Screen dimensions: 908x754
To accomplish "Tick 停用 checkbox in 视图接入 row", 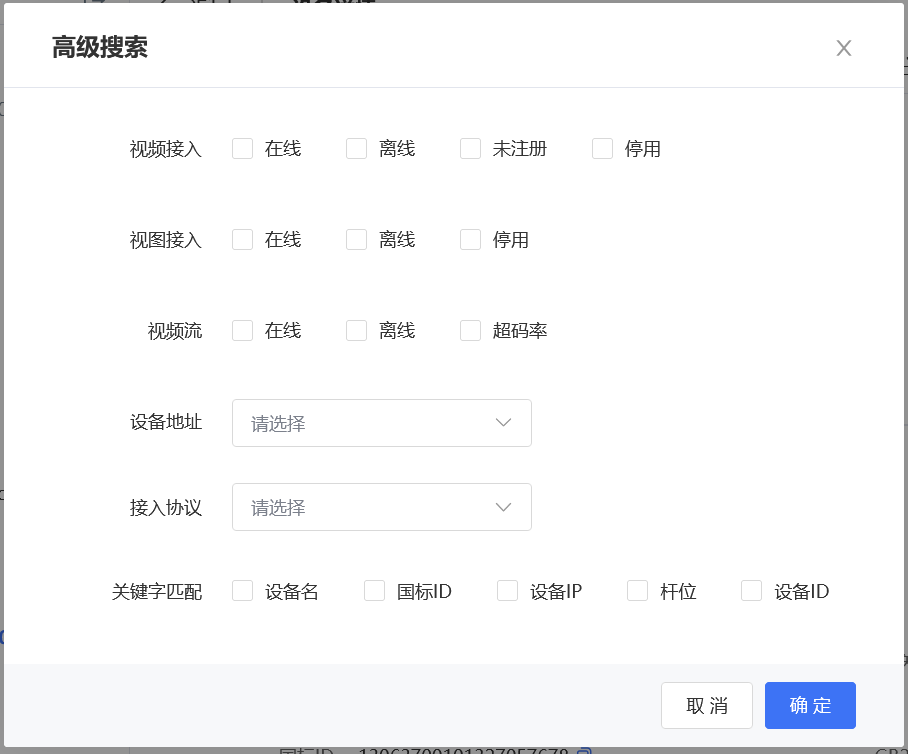I will 471,240.
